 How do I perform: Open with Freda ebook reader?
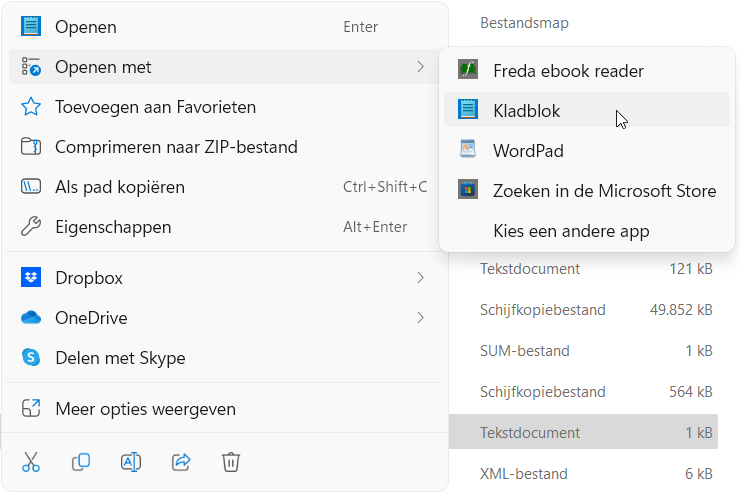pyautogui.click(x=587, y=70)
